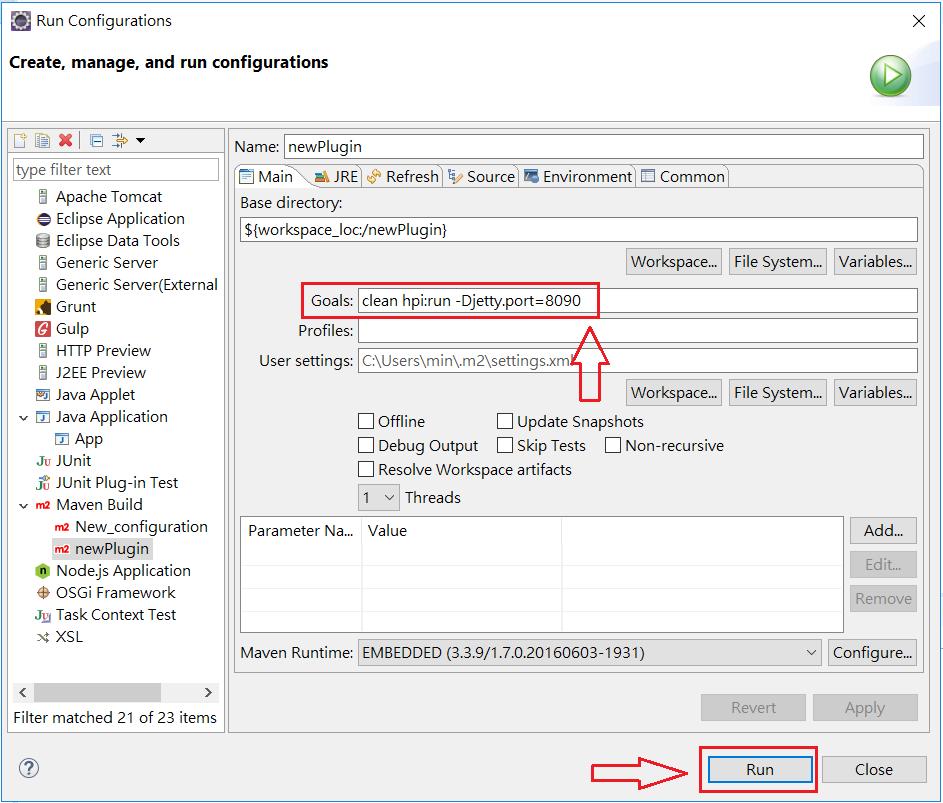Switch to the Main tab
This screenshot has height=803, width=943.
coord(266,177)
